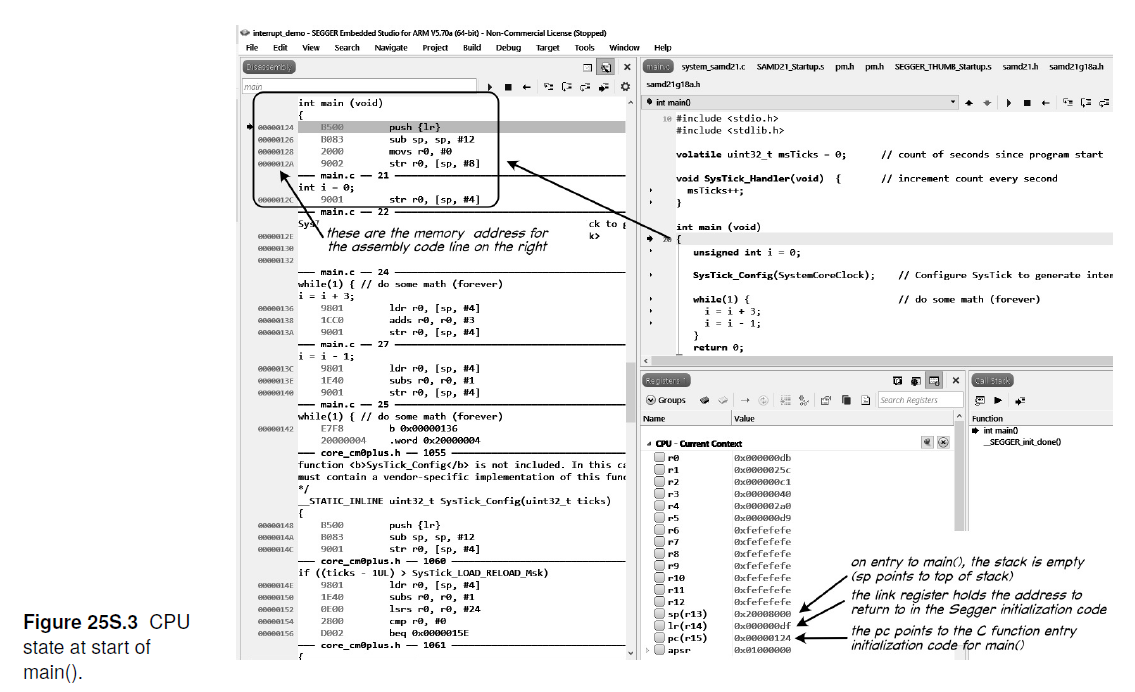Resume execution with the play icon
Image resolution: width=1135 pixels, height=692 pixels.
(490, 87)
